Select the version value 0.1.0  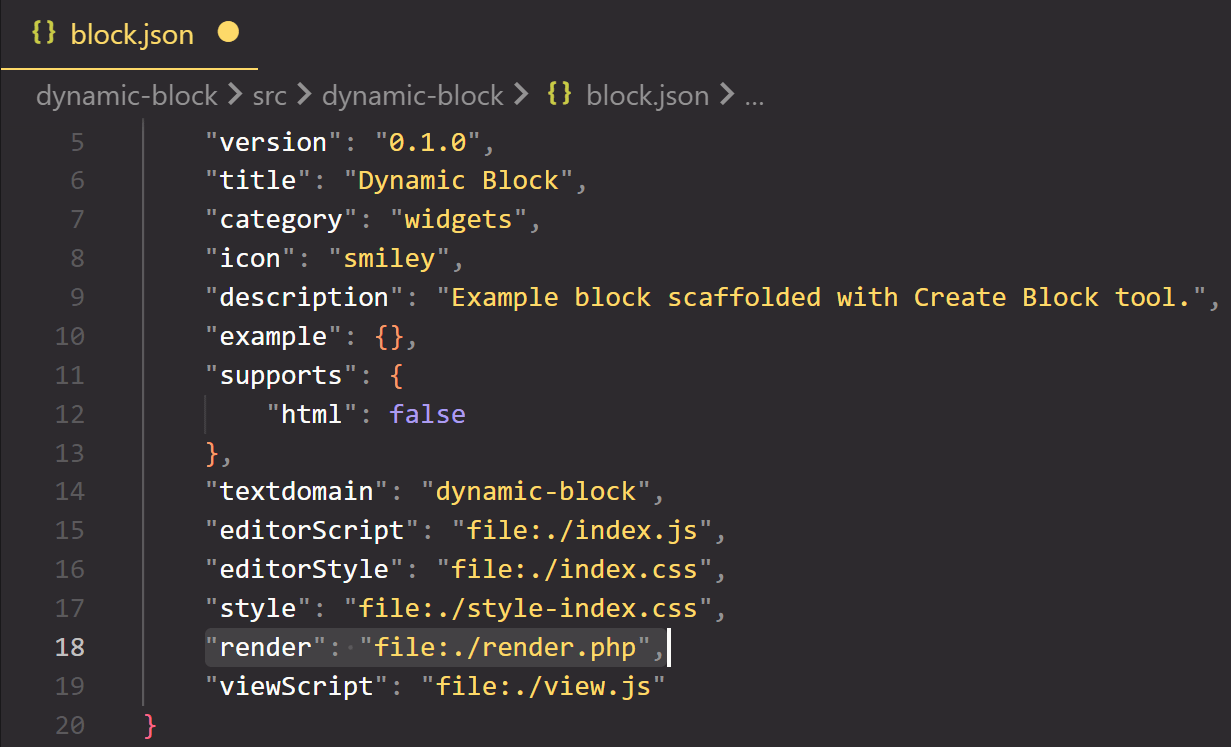click(x=428, y=141)
